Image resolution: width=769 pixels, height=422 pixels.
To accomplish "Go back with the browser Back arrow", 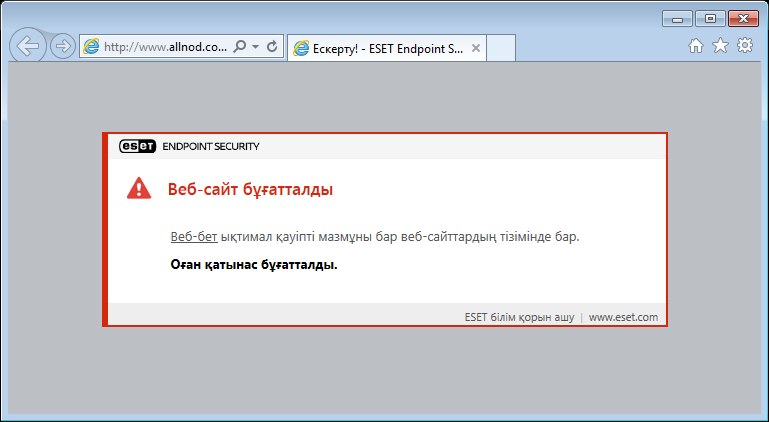I will click(x=28, y=46).
